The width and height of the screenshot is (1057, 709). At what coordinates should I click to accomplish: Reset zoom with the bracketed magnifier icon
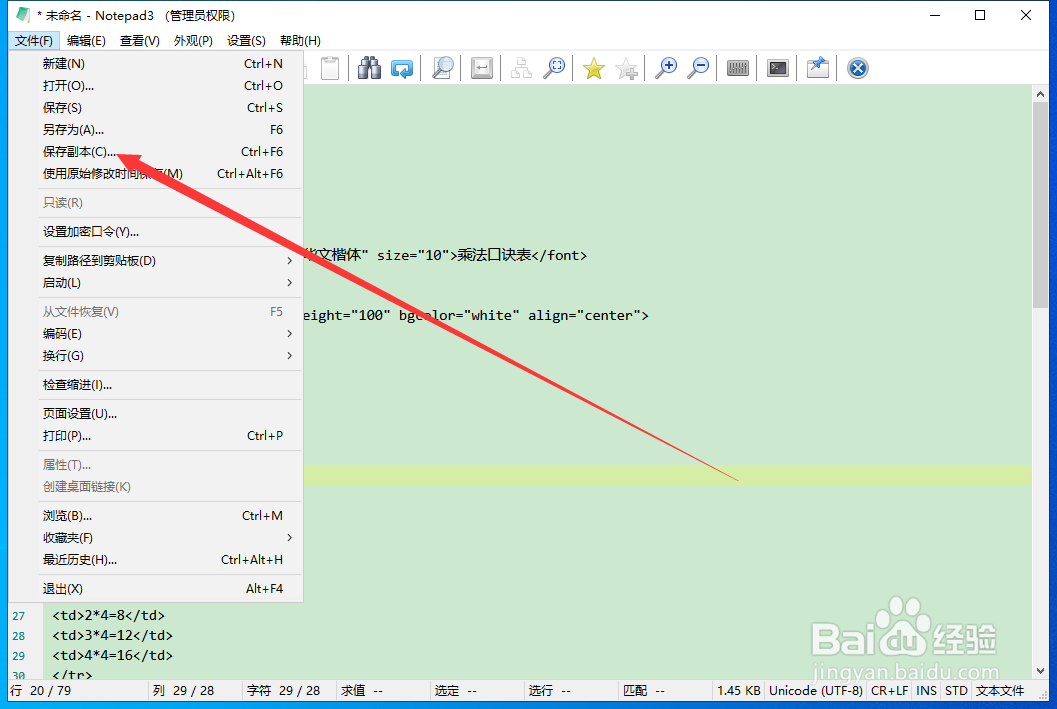pos(554,68)
